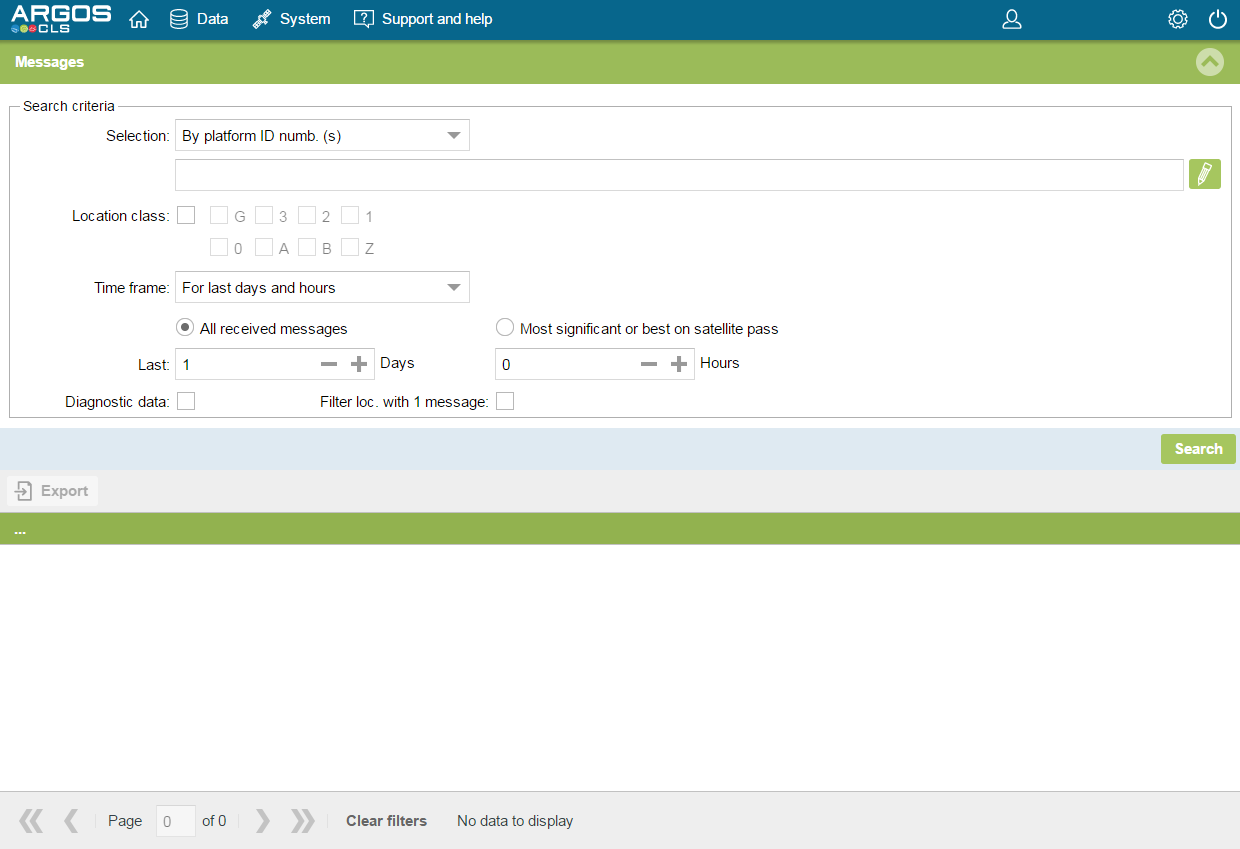The image size is (1240, 849).
Task: Open the Time frame dropdown
Action: (322, 287)
